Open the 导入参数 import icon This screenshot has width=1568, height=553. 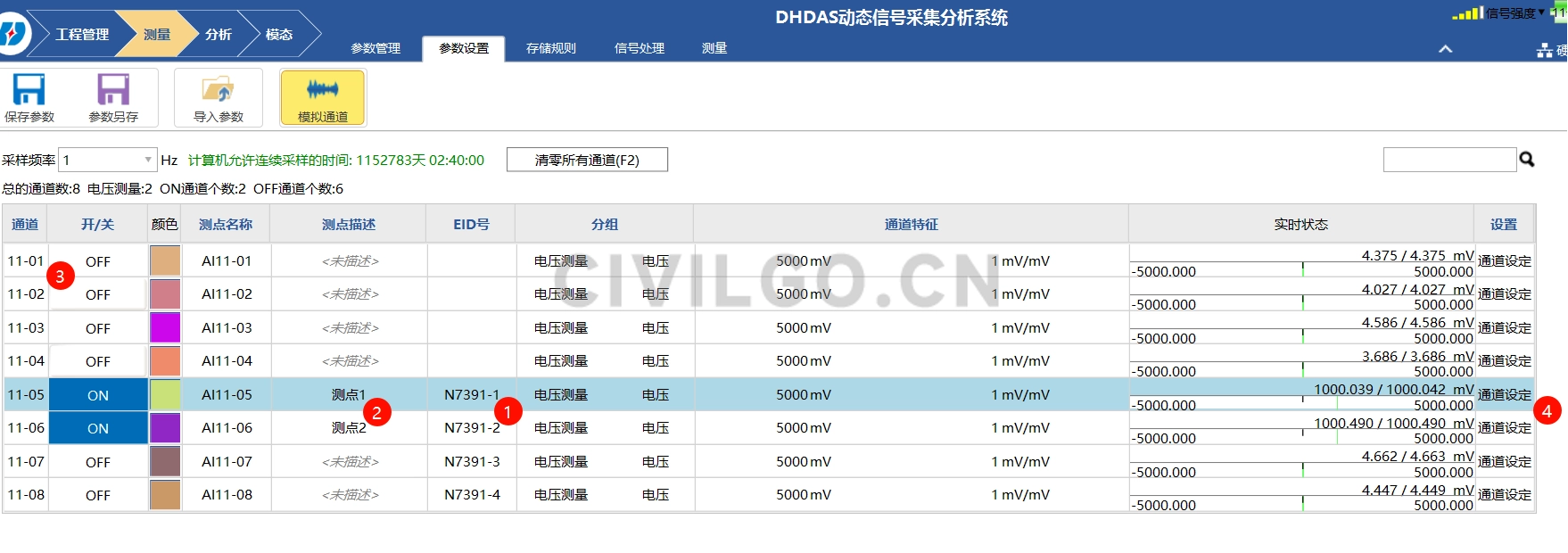point(218,90)
